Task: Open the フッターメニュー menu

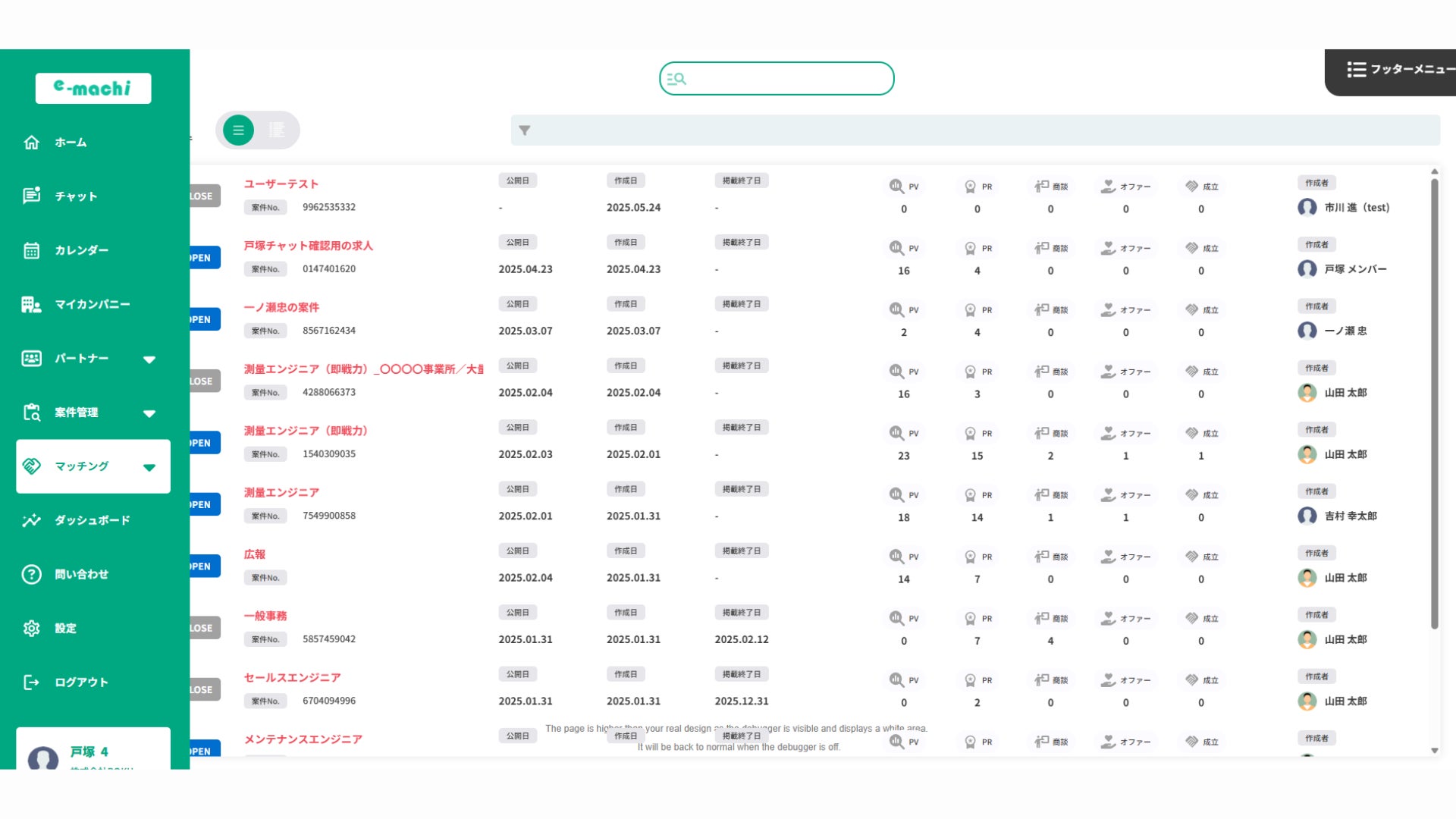Action: coord(1398,70)
